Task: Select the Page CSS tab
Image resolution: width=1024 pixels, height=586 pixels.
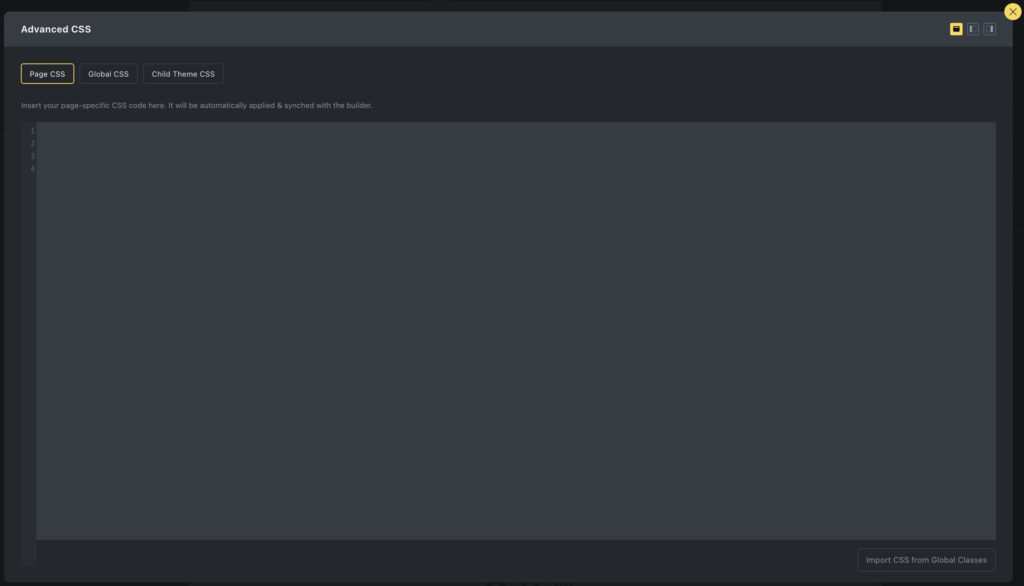Action: tap(47, 73)
